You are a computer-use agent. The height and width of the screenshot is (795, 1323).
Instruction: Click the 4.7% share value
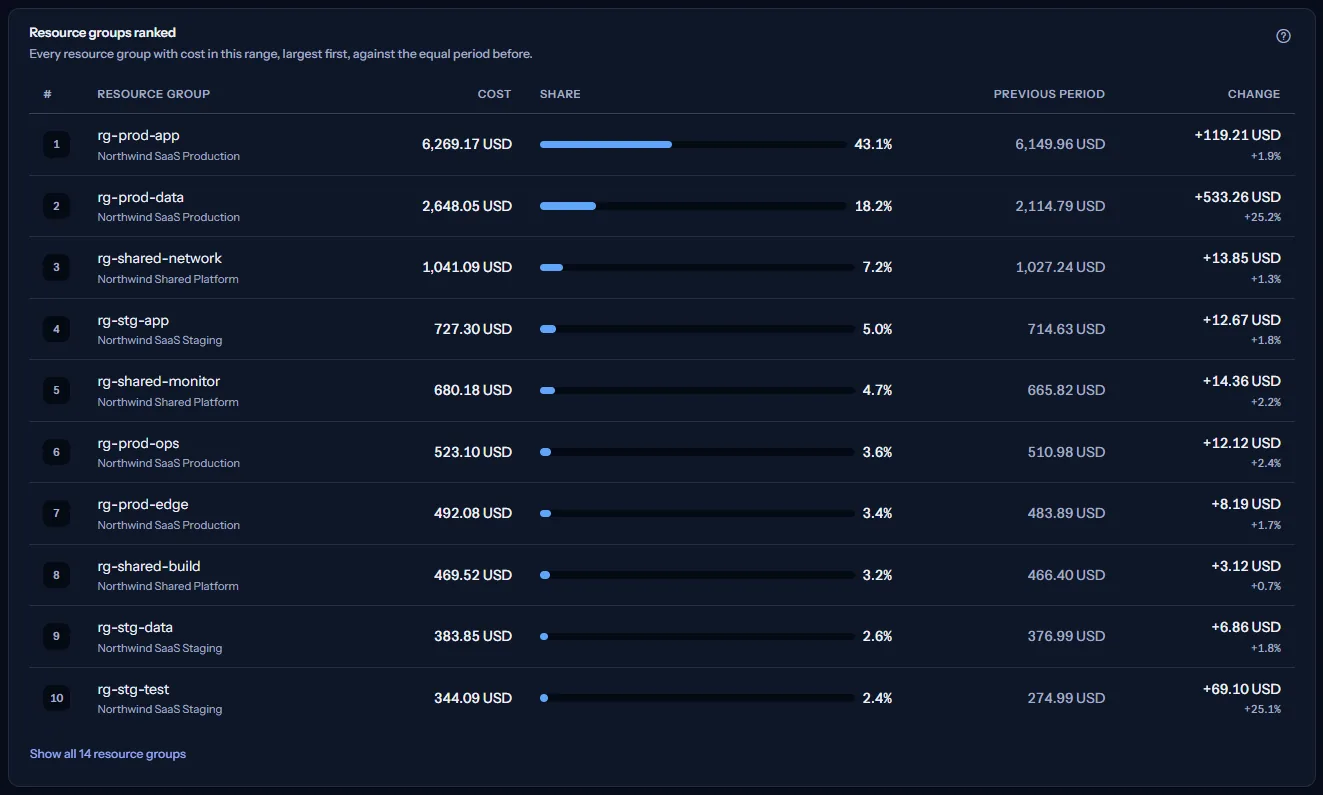(x=877, y=391)
